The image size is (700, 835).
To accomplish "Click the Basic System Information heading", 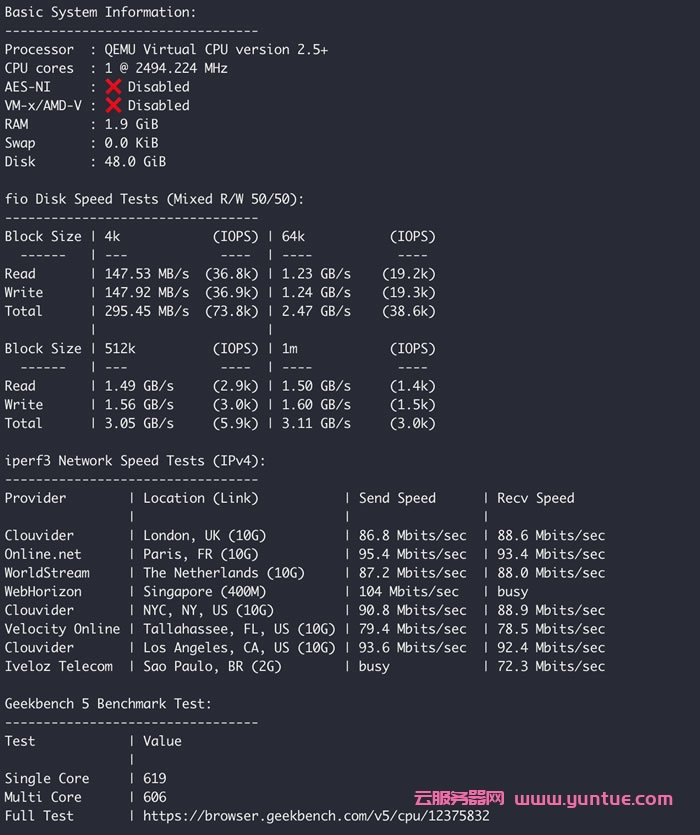I will (x=101, y=12).
